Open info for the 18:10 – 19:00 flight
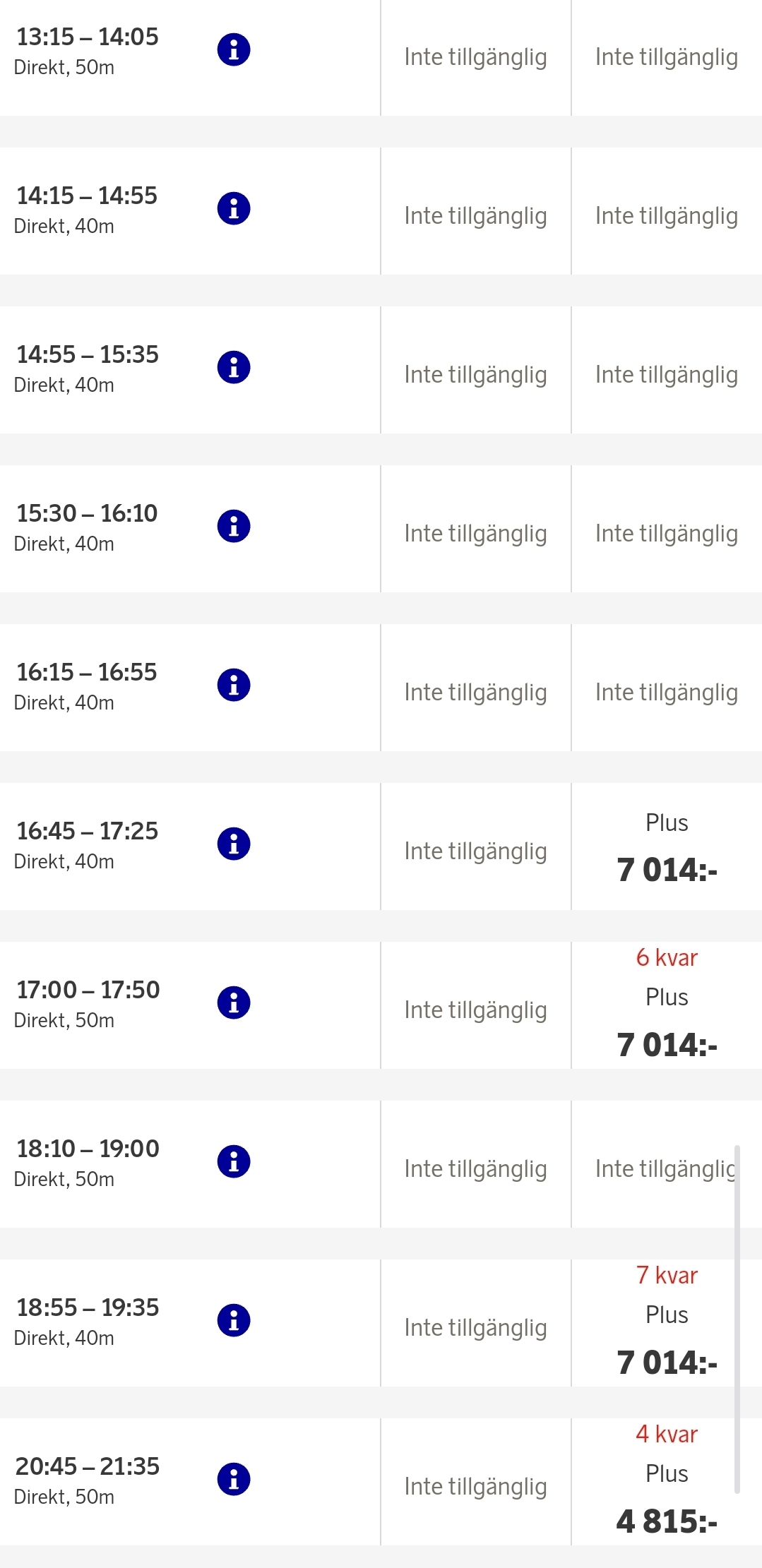The image size is (762, 1568). 234,1161
